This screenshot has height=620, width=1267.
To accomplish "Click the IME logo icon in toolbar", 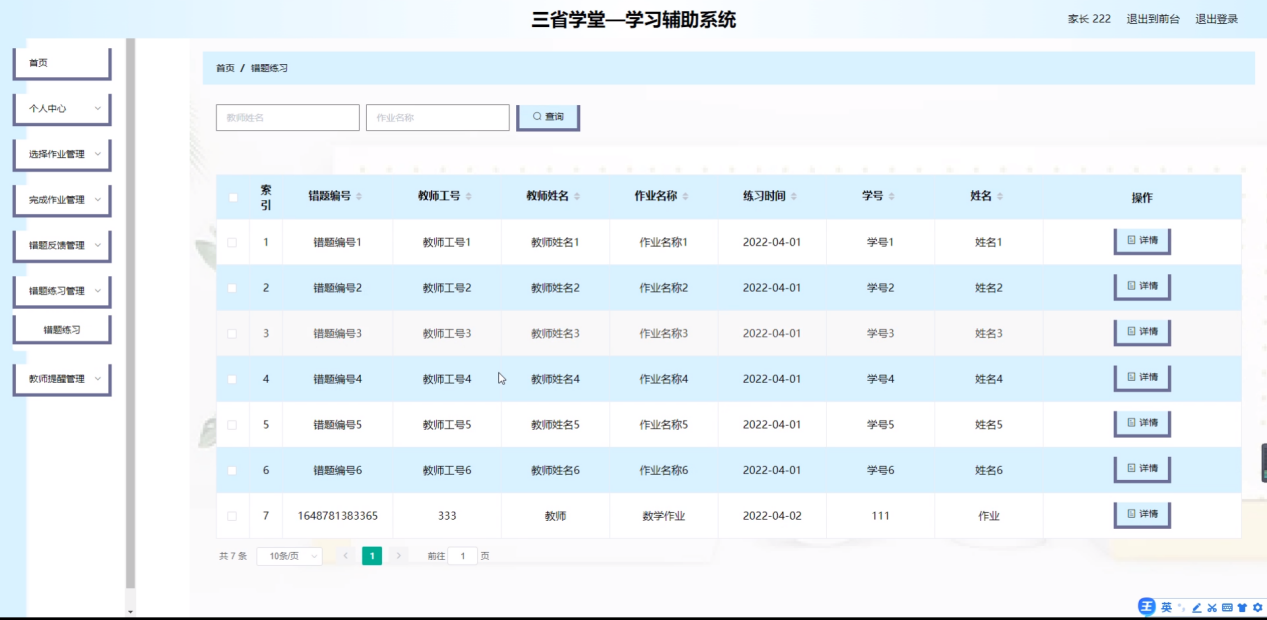I will click(1147, 607).
